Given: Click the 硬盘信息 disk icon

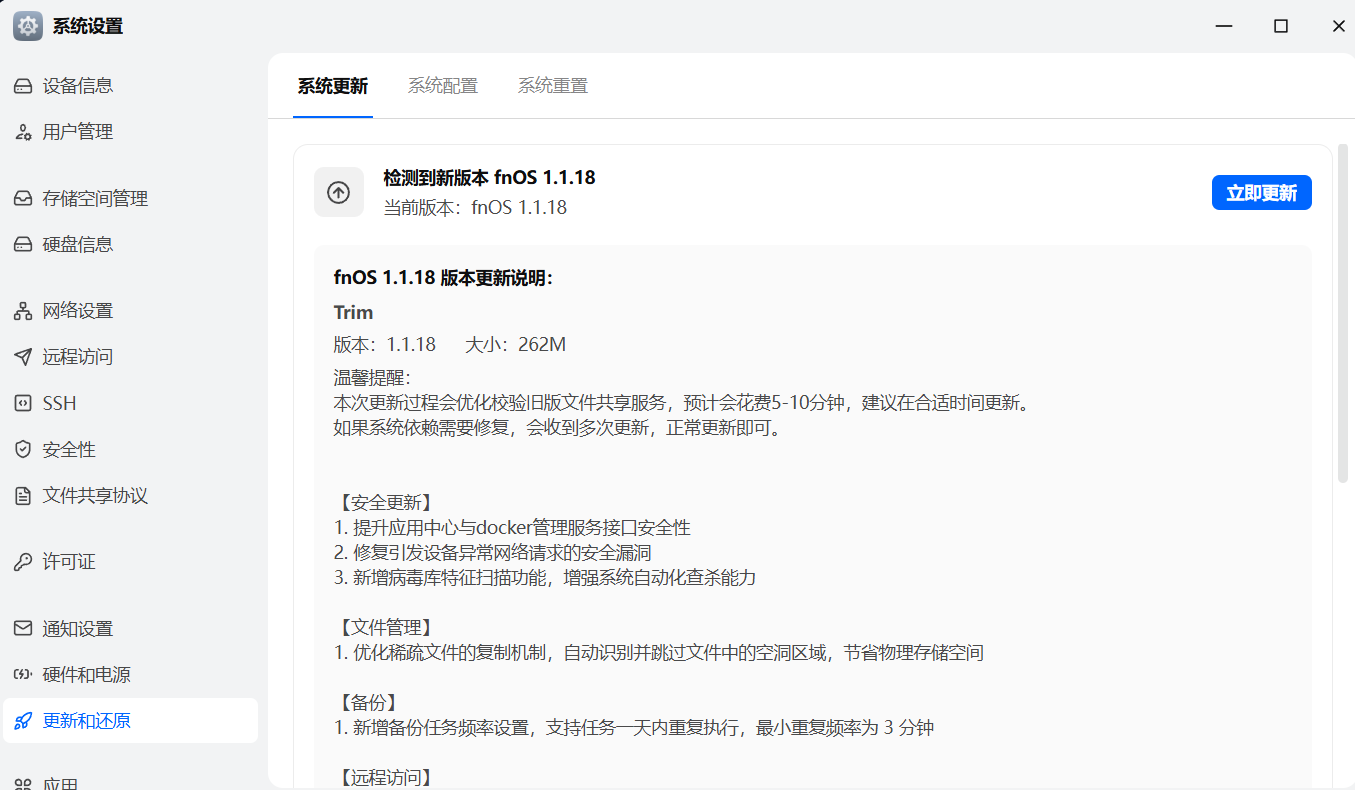Looking at the screenshot, I should [23, 244].
